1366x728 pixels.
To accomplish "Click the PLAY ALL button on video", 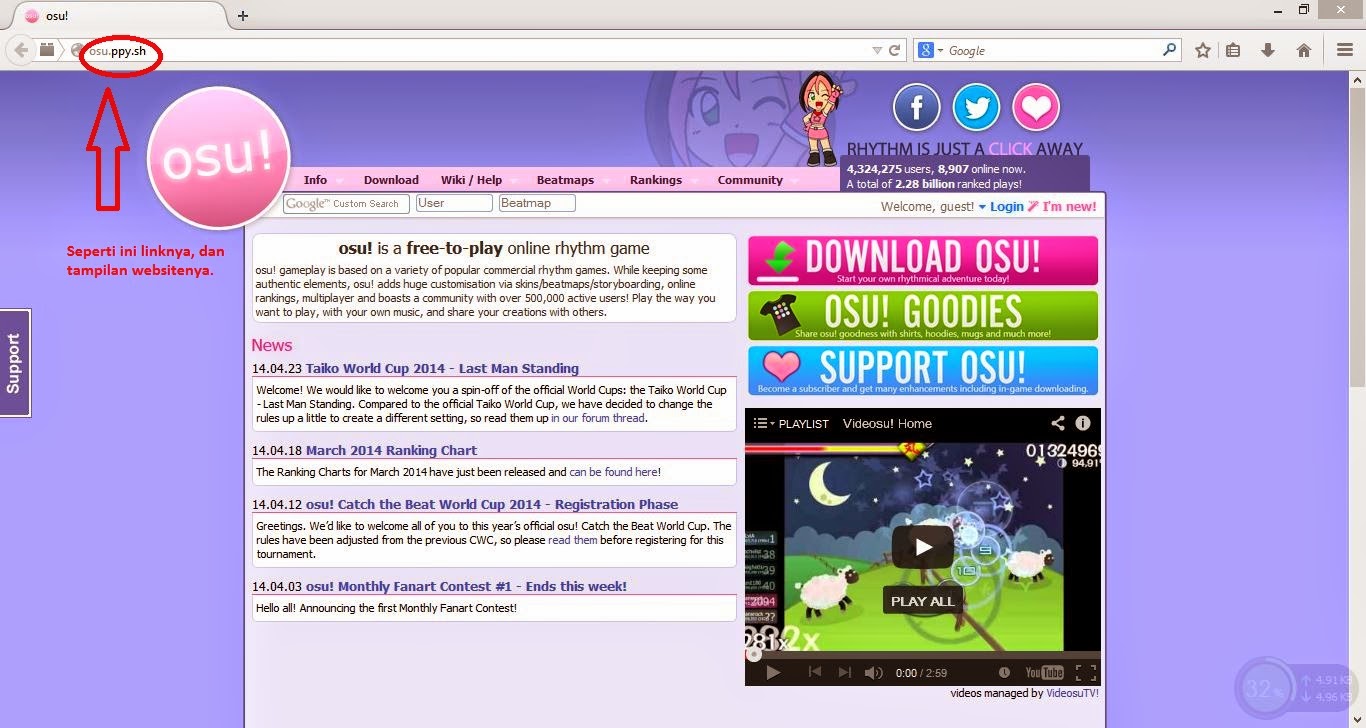I will click(922, 601).
